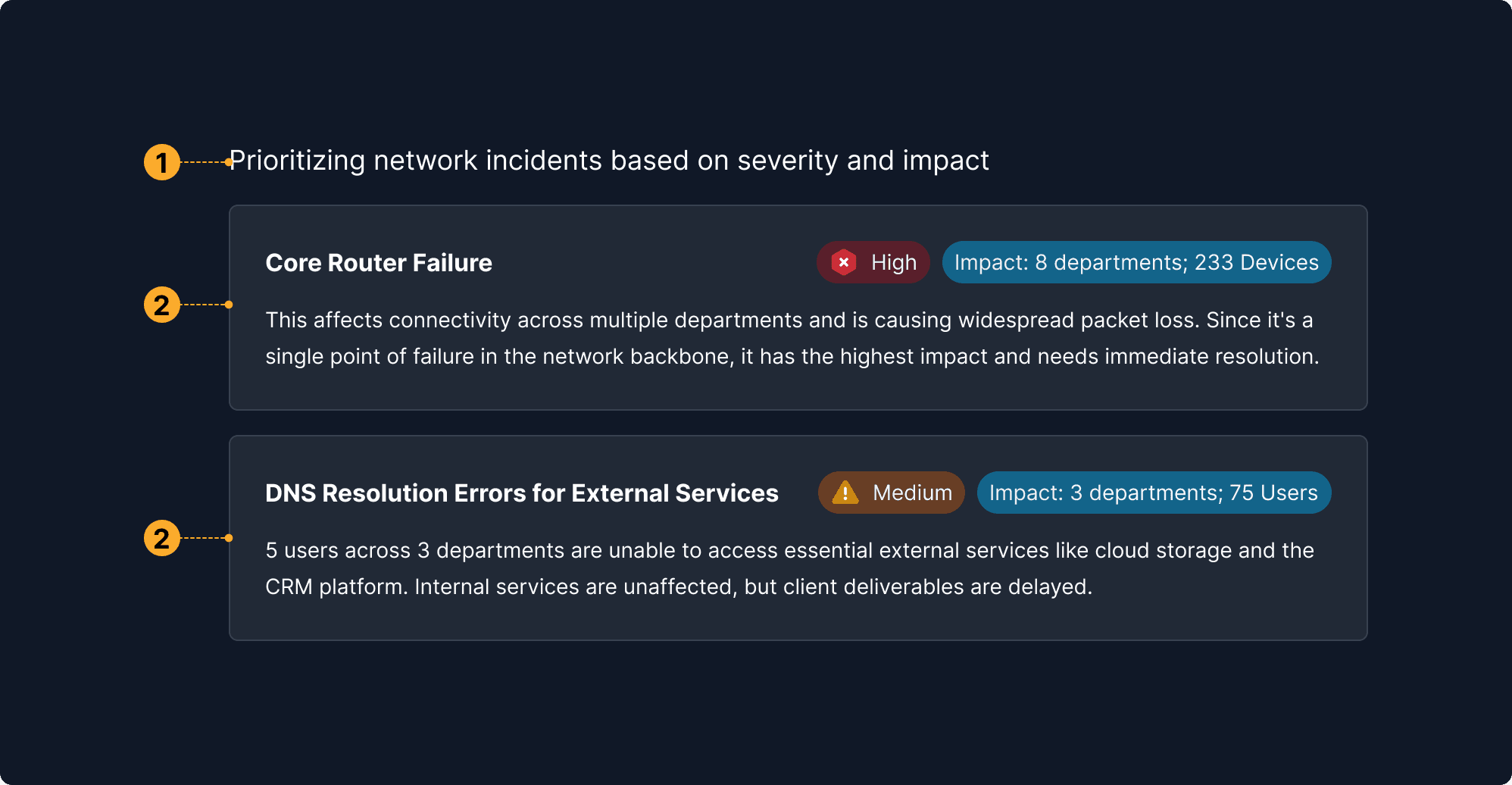Image resolution: width=1512 pixels, height=785 pixels.
Task: Click the heading 'Prioritizing network incidents based on severity and impact'
Action: pyautogui.click(x=610, y=161)
